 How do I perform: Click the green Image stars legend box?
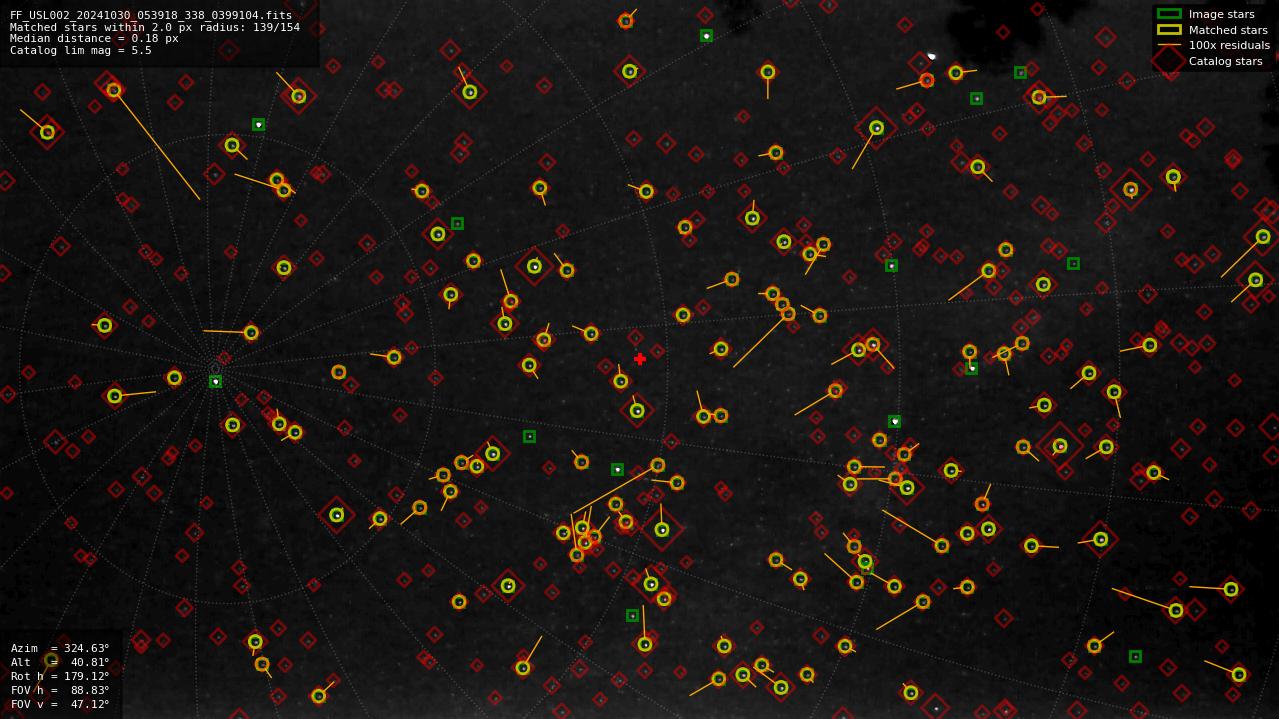click(1169, 14)
